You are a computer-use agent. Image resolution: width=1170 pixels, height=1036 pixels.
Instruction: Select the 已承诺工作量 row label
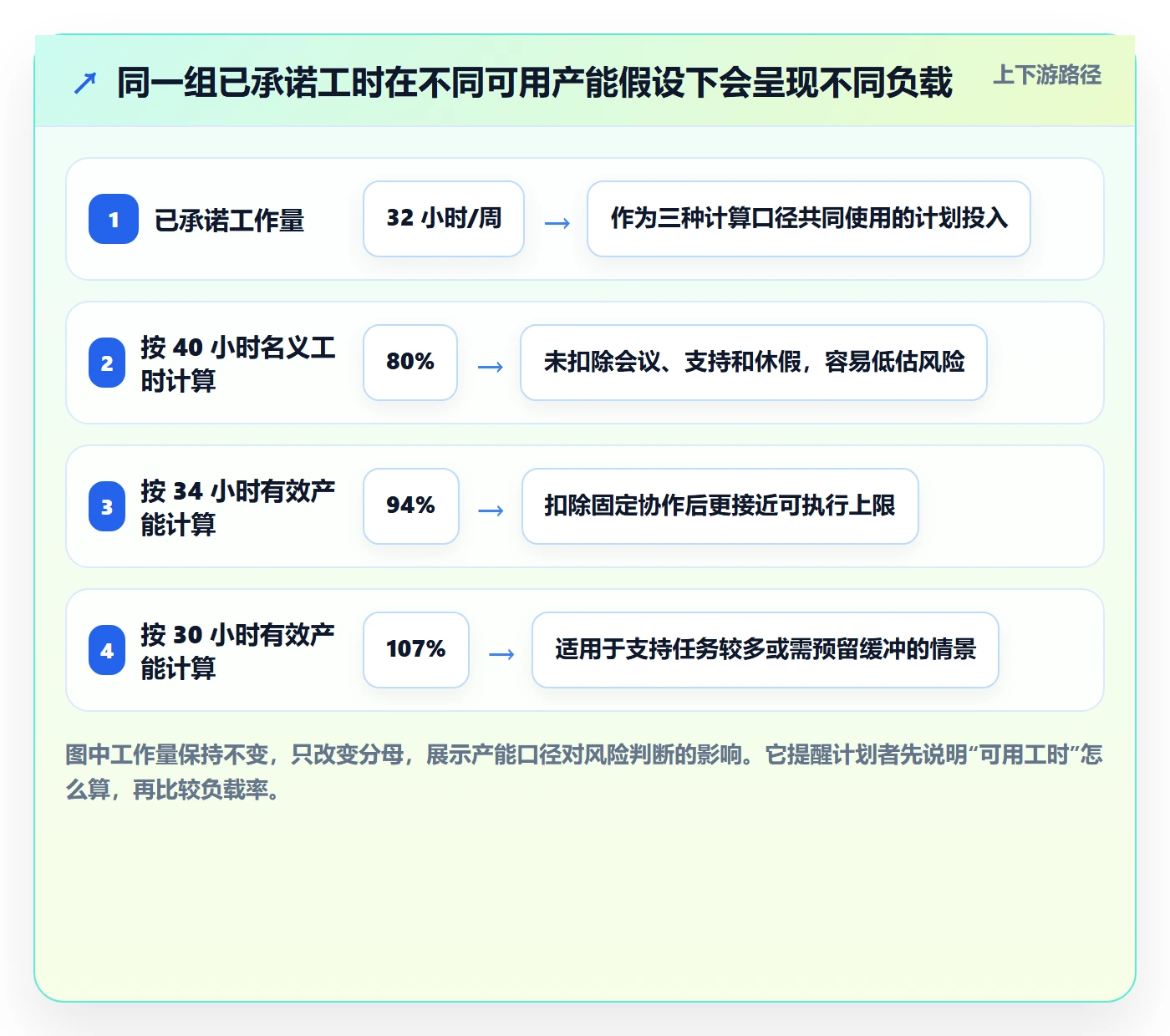pos(229,220)
